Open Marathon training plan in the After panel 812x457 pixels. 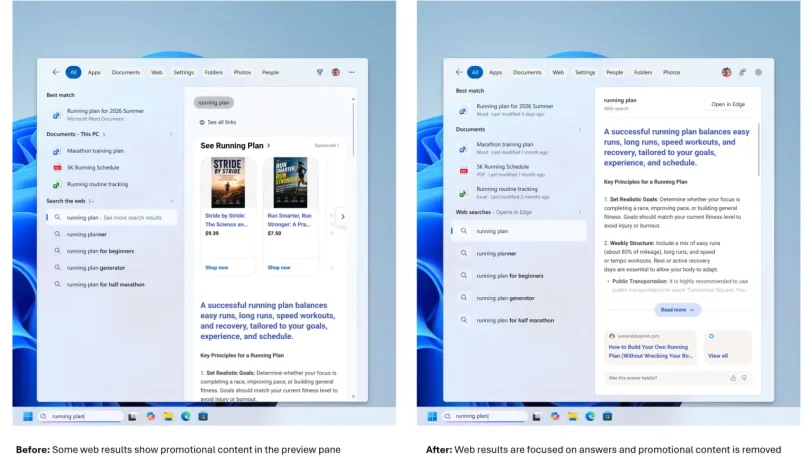(x=519, y=148)
